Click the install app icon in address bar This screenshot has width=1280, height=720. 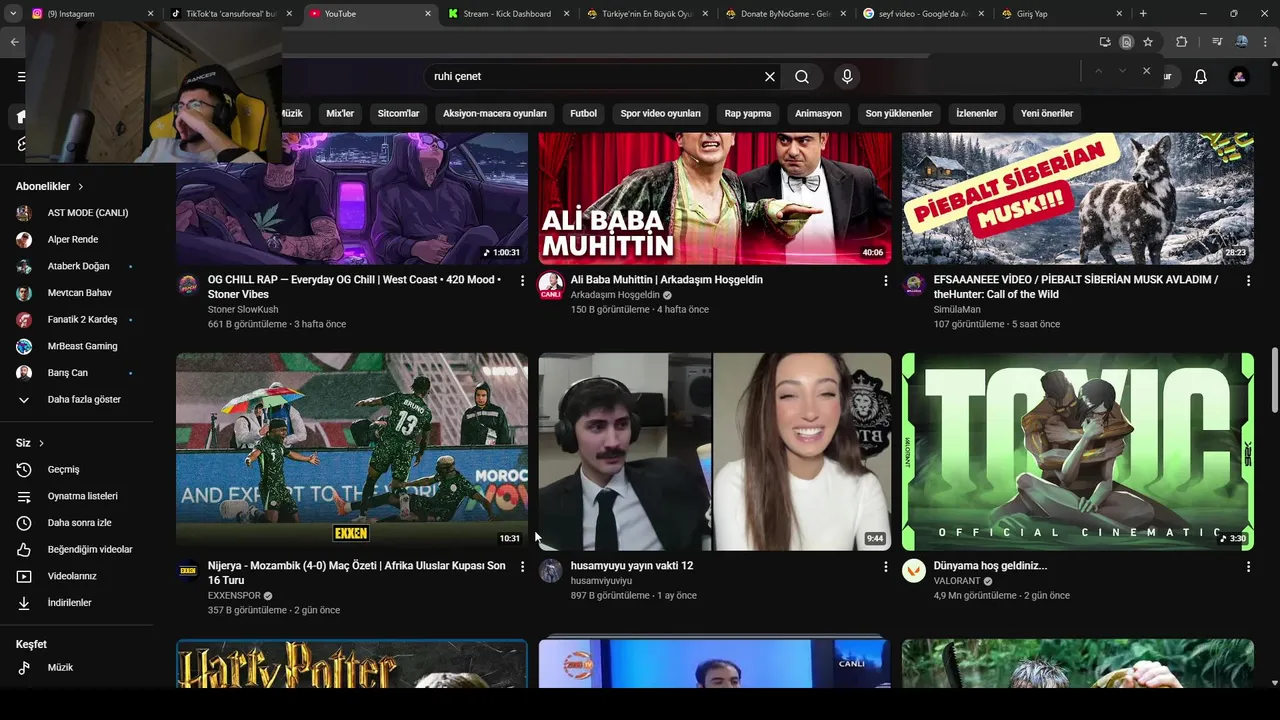[1105, 42]
